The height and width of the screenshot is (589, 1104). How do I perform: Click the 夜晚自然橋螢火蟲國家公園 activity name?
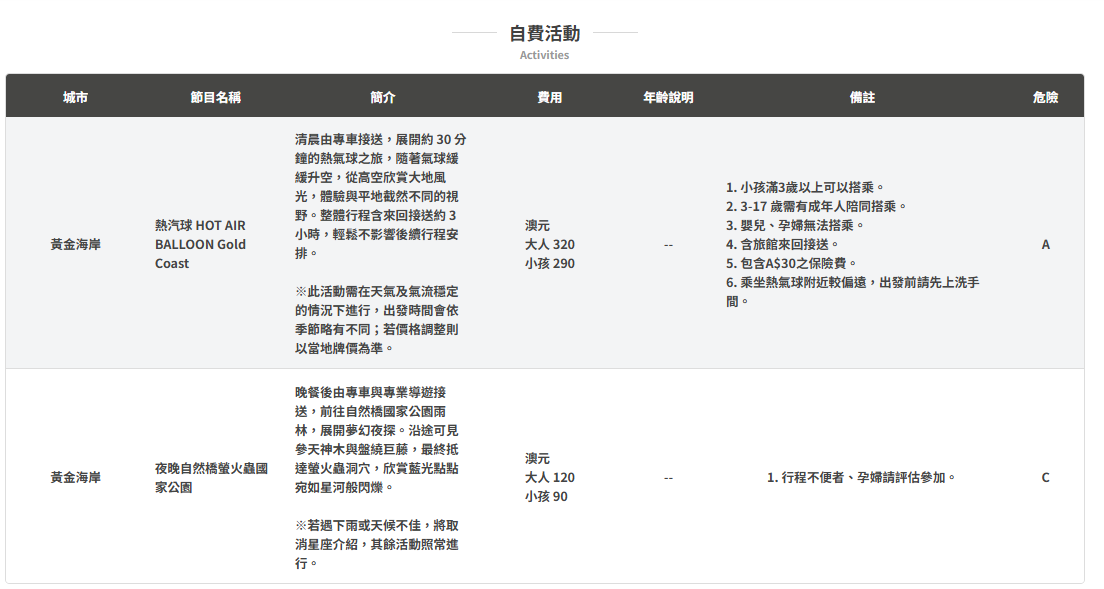click(x=210, y=477)
